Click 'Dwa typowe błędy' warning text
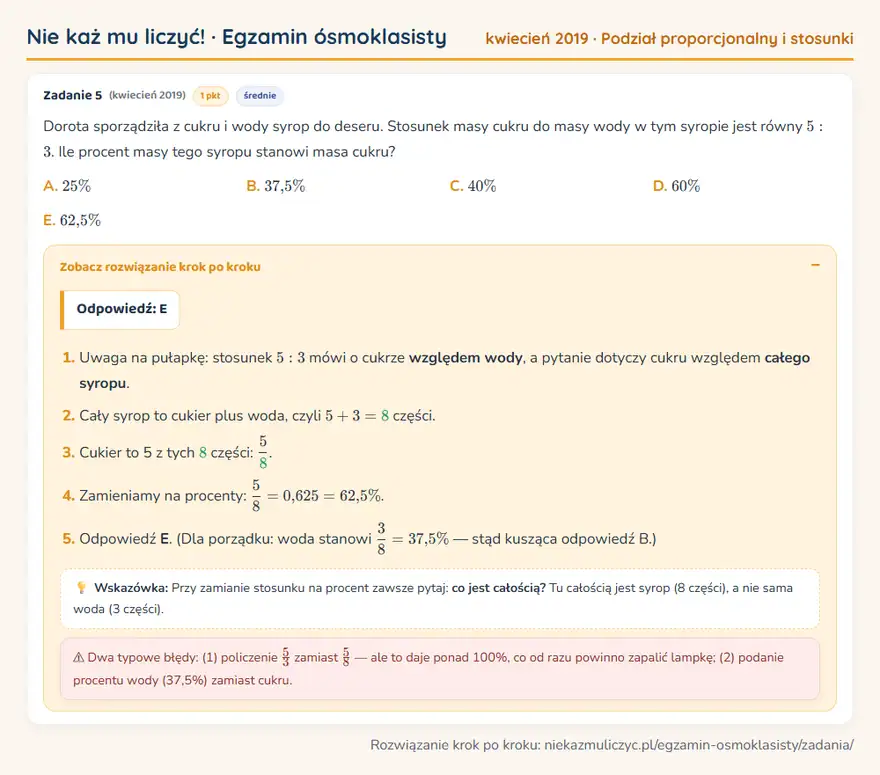Image resolution: width=880 pixels, height=775 pixels. click(143, 657)
